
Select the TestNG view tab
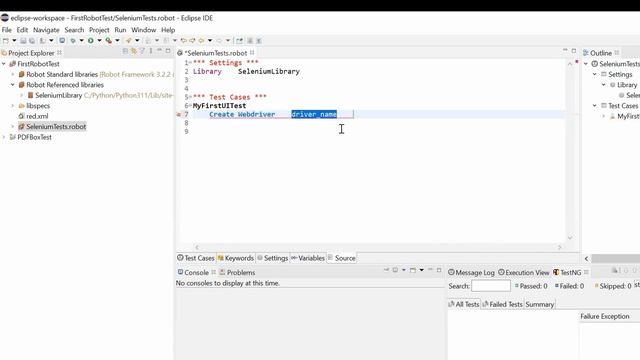(567, 272)
